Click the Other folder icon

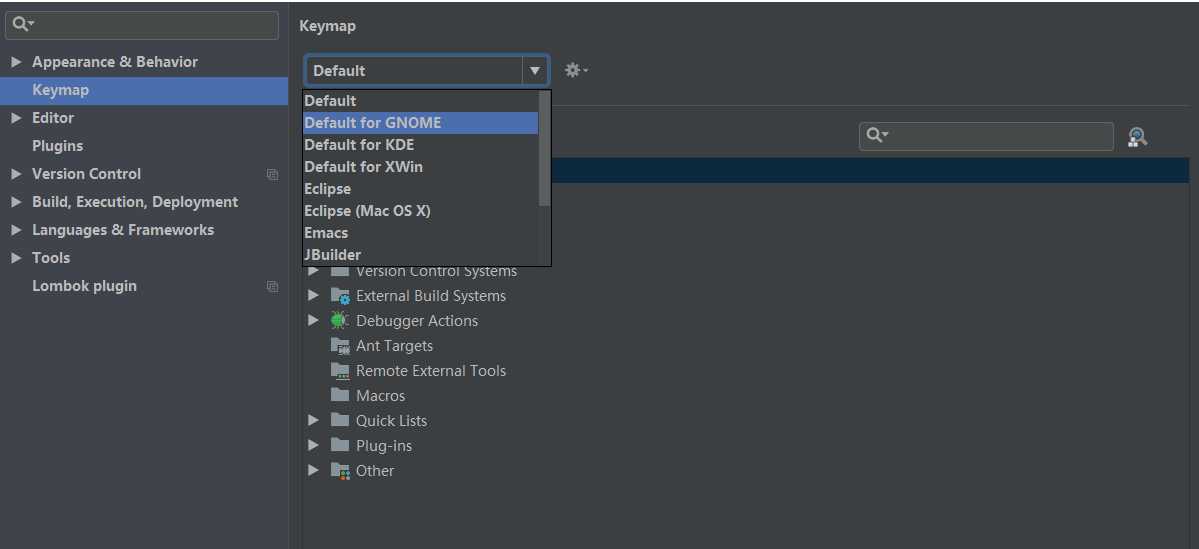click(340, 470)
